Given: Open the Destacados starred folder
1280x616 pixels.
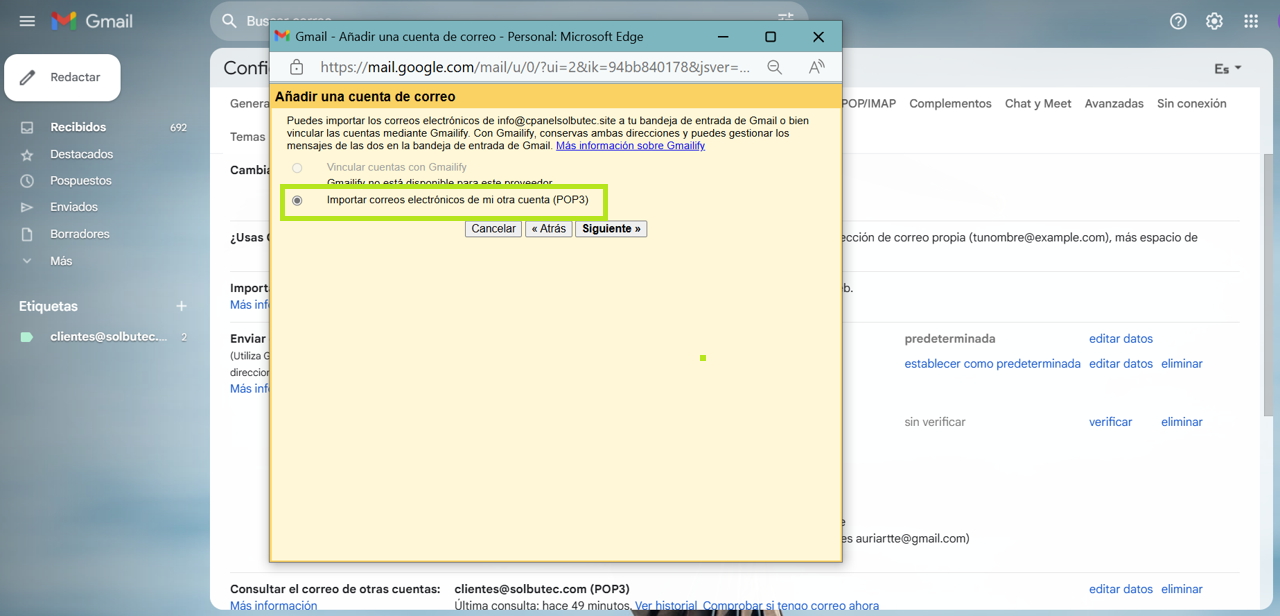Looking at the screenshot, I should (x=81, y=154).
